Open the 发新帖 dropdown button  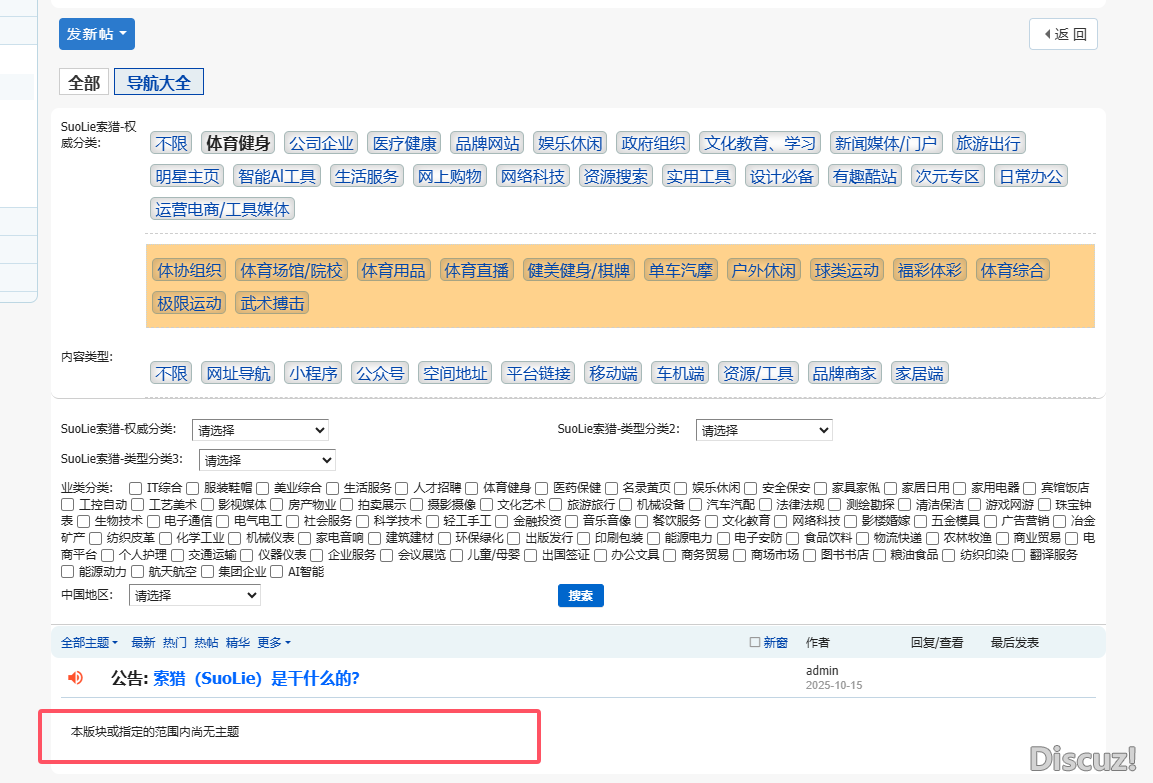click(96, 34)
